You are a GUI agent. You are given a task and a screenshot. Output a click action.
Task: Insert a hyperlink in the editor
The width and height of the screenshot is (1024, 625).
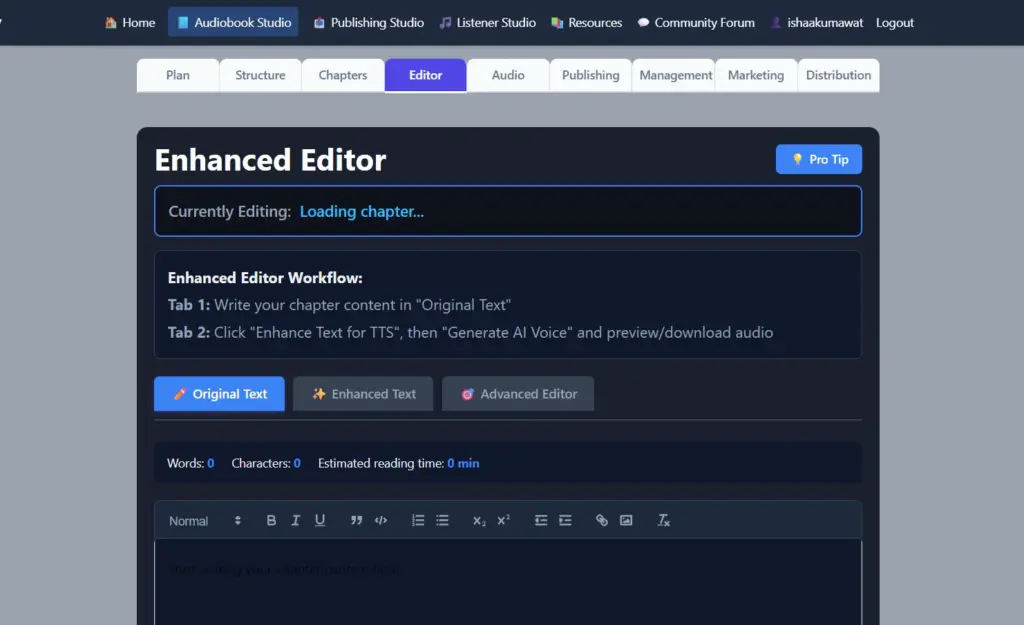(x=602, y=520)
